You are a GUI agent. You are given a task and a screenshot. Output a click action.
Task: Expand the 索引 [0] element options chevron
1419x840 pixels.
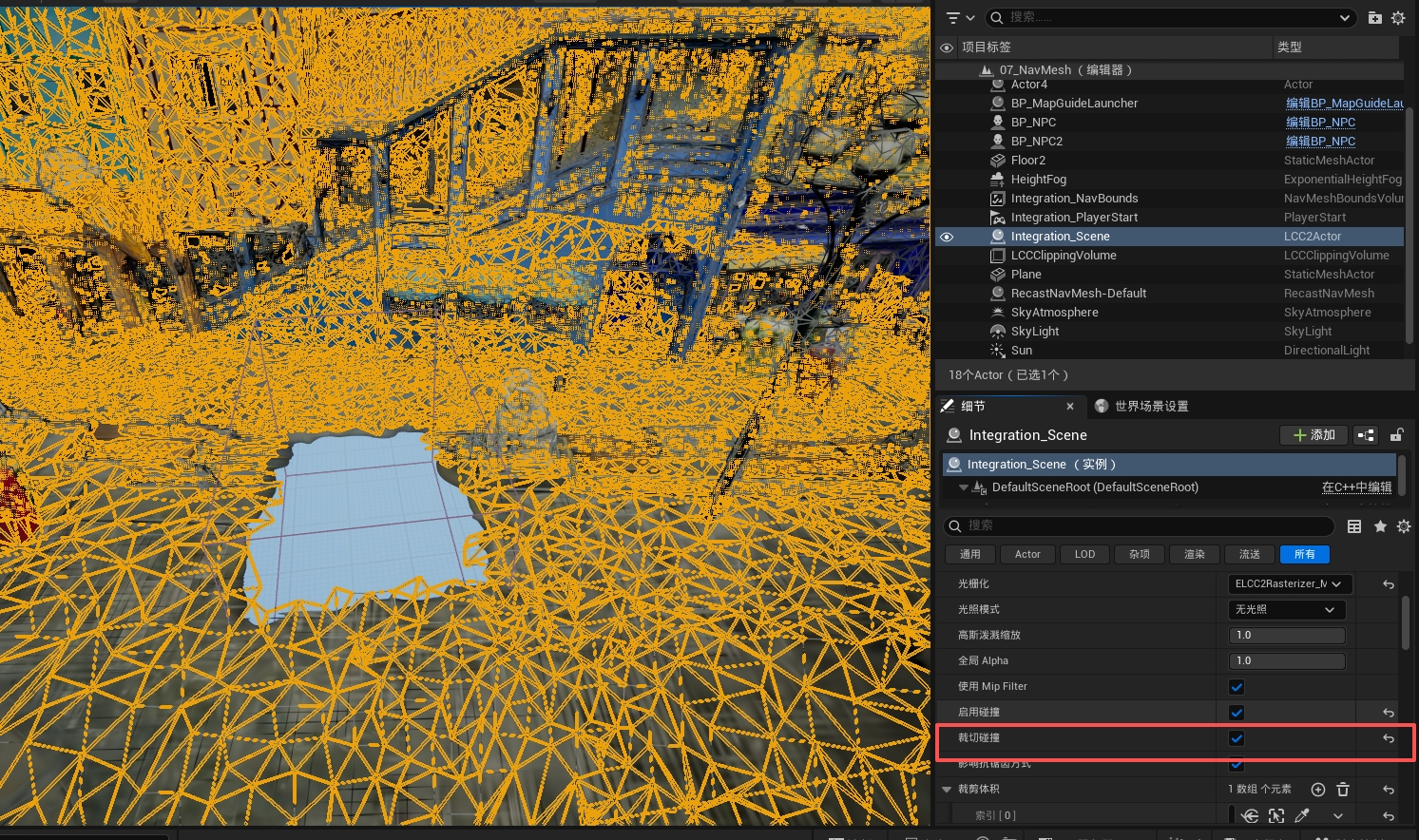tap(1338, 815)
